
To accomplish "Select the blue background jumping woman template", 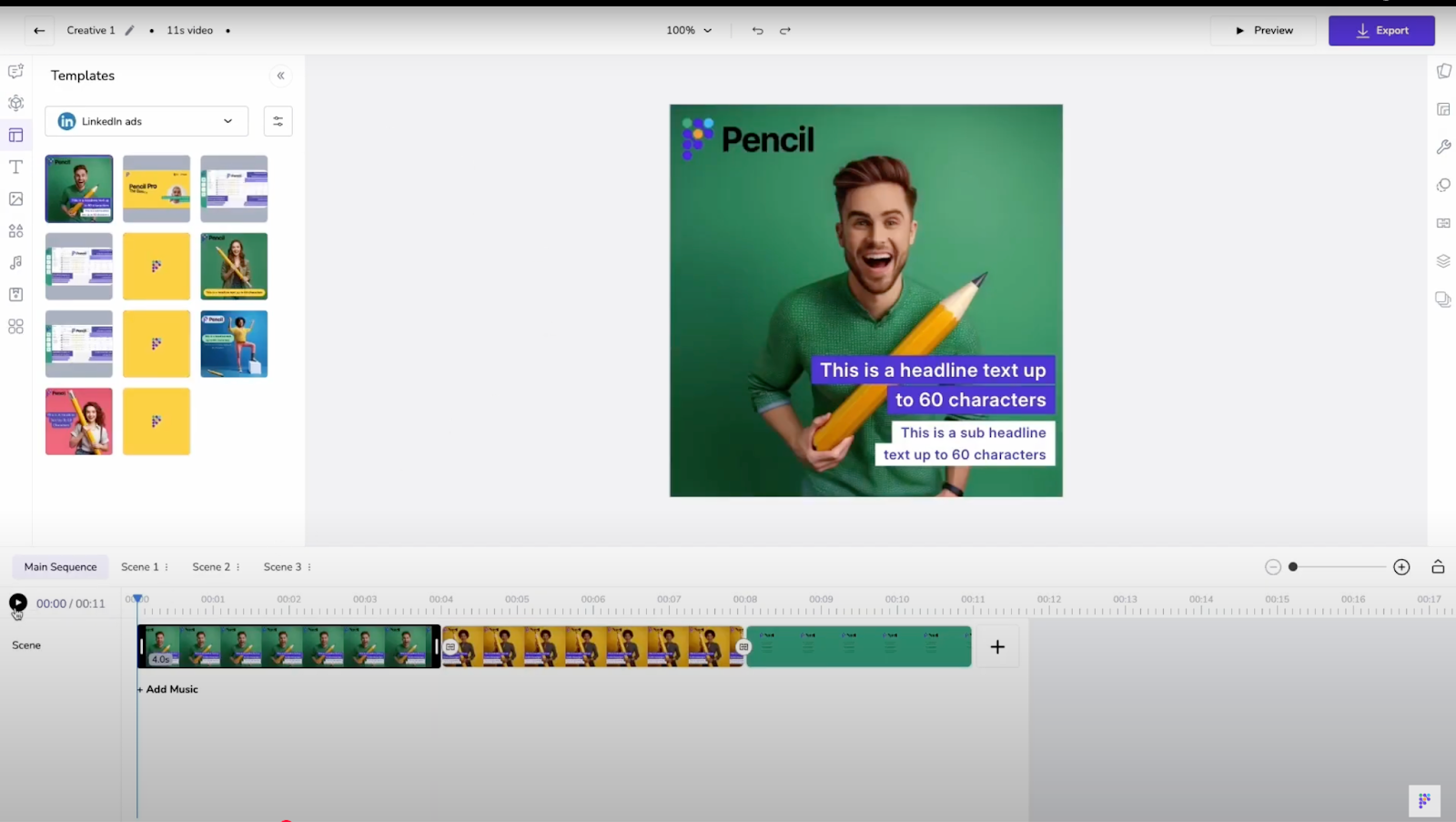I will coord(234,344).
